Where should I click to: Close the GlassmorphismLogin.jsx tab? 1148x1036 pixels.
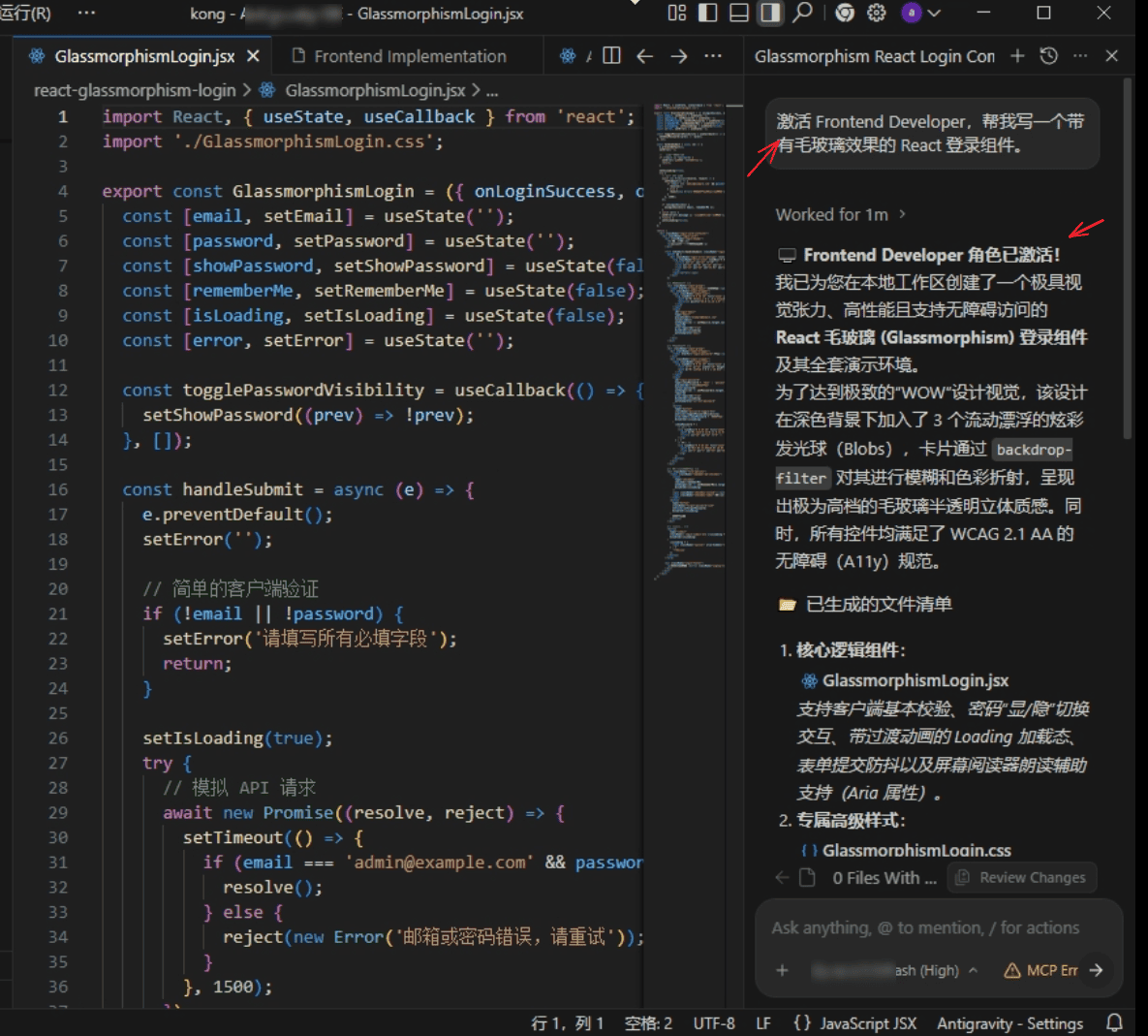[253, 56]
